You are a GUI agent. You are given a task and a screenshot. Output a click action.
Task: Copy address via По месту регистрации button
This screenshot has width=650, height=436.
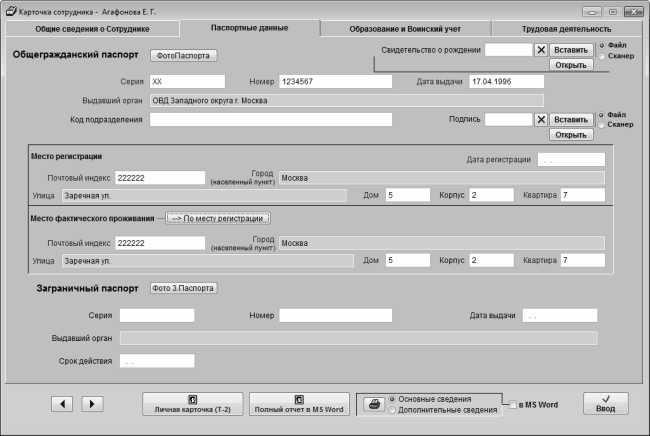point(218,218)
